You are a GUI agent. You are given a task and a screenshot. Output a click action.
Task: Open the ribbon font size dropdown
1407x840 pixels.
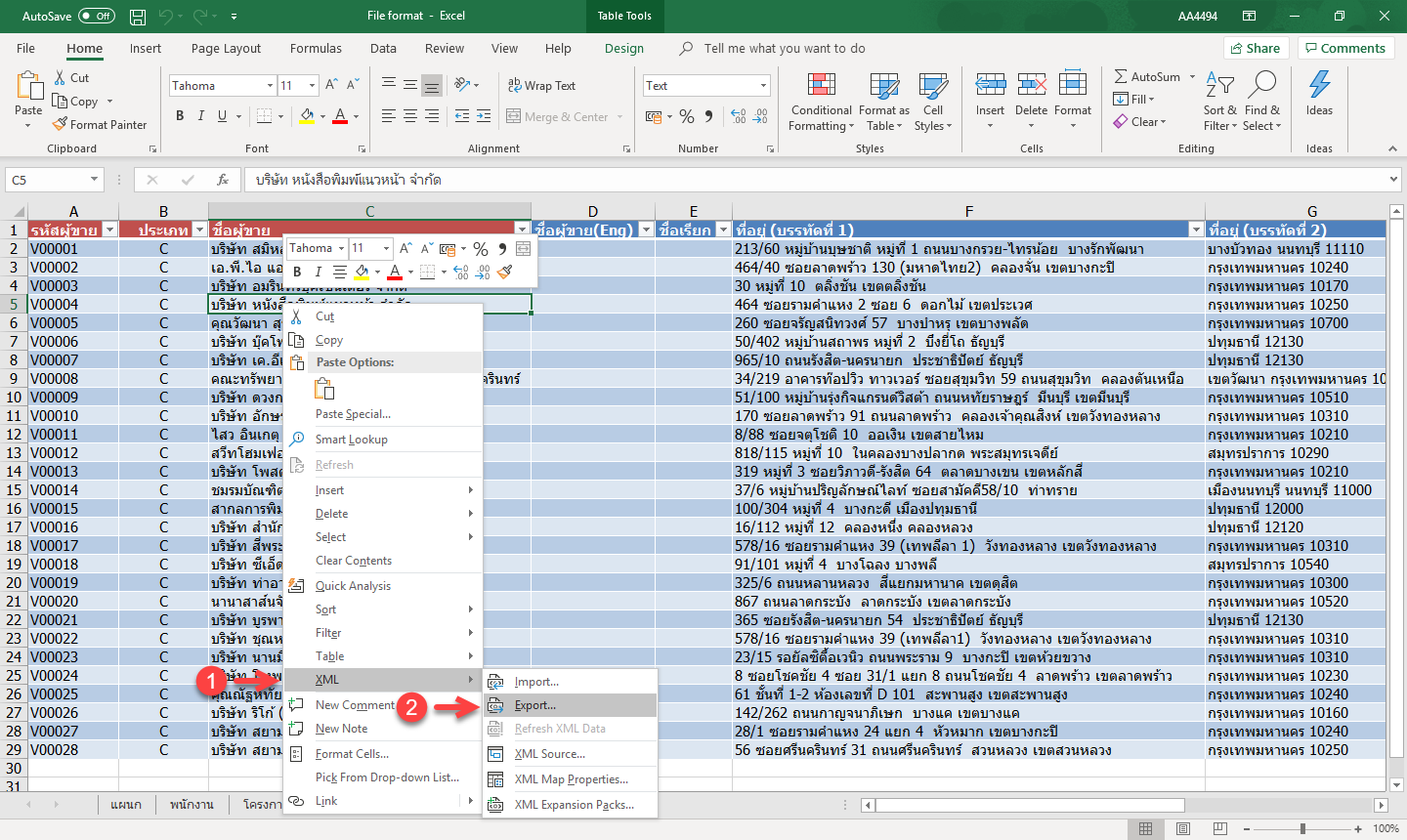[x=314, y=86]
